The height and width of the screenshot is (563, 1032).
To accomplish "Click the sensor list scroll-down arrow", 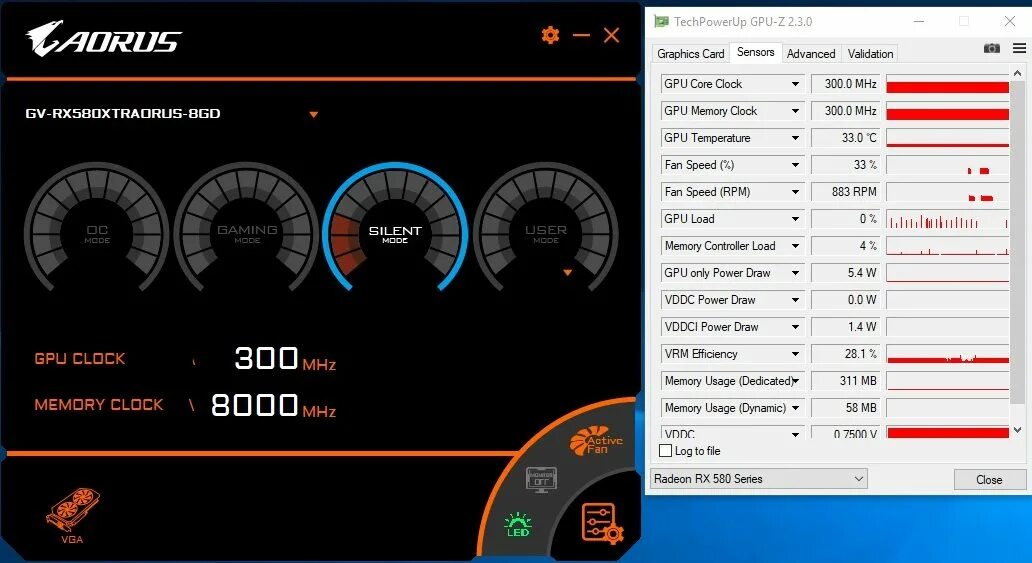I will pos(1018,430).
